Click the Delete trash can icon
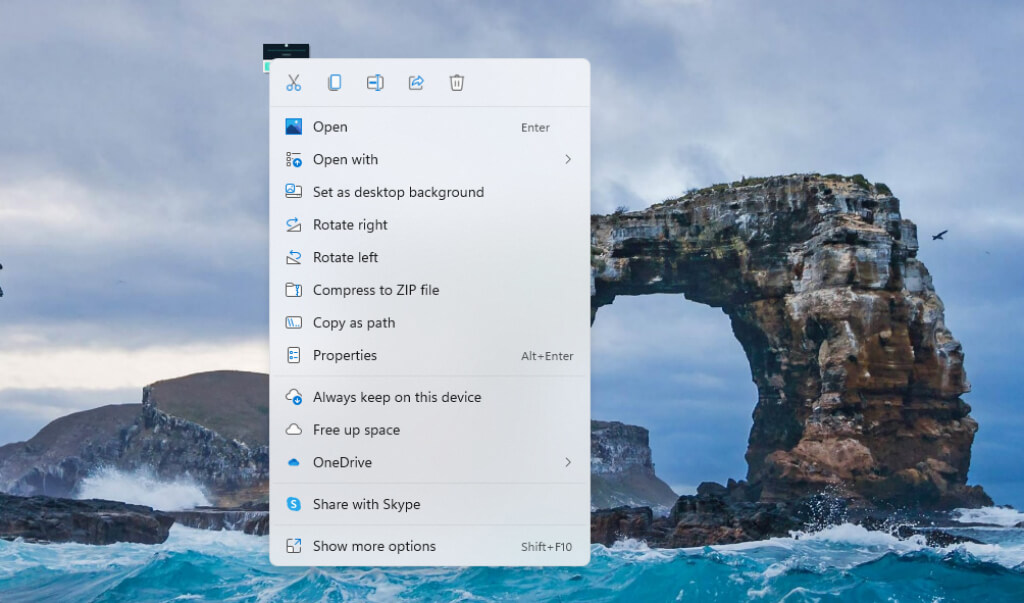This screenshot has height=603, width=1024. click(x=457, y=83)
